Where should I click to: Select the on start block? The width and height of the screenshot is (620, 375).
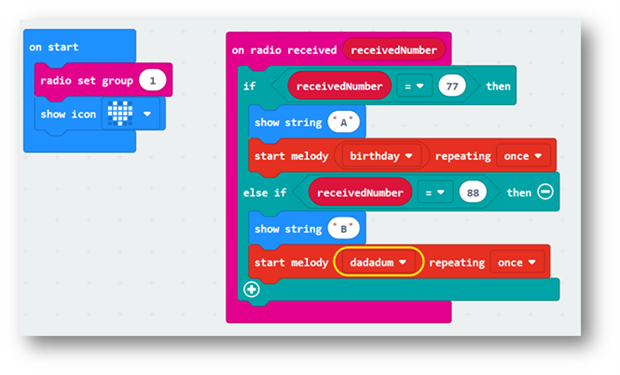tap(54, 47)
